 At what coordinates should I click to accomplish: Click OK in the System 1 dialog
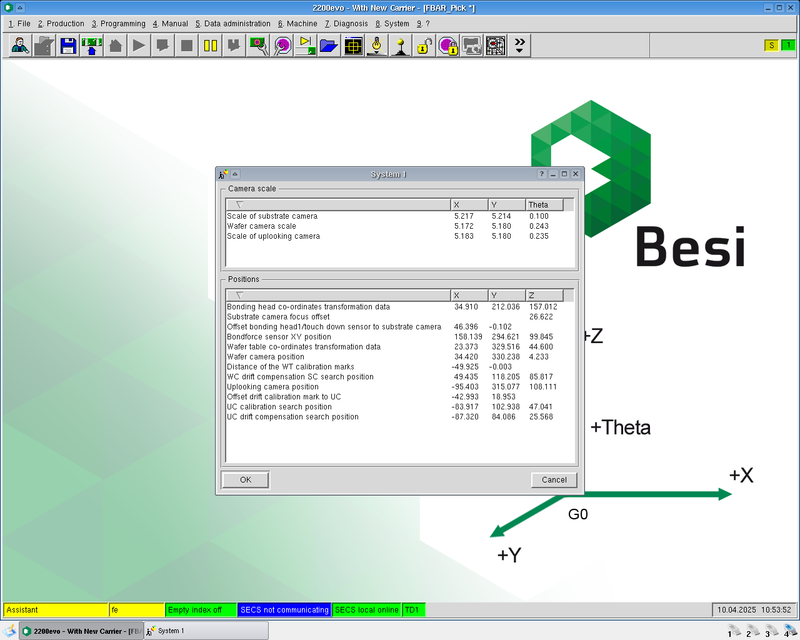245,480
